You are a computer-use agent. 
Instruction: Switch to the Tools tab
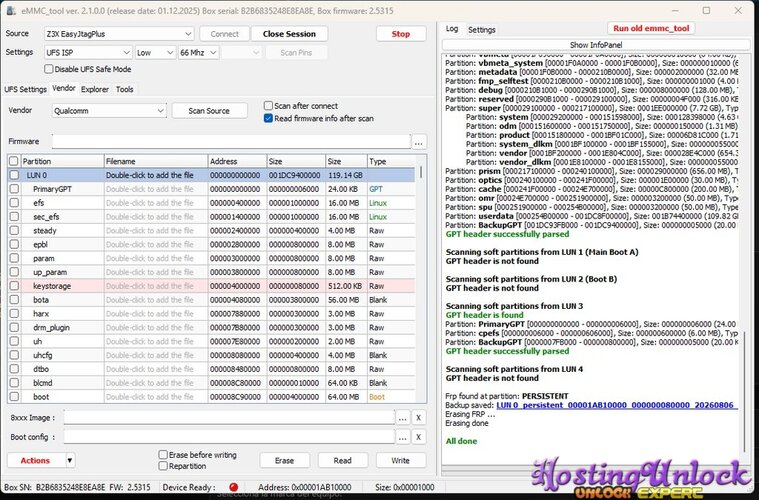(124, 90)
